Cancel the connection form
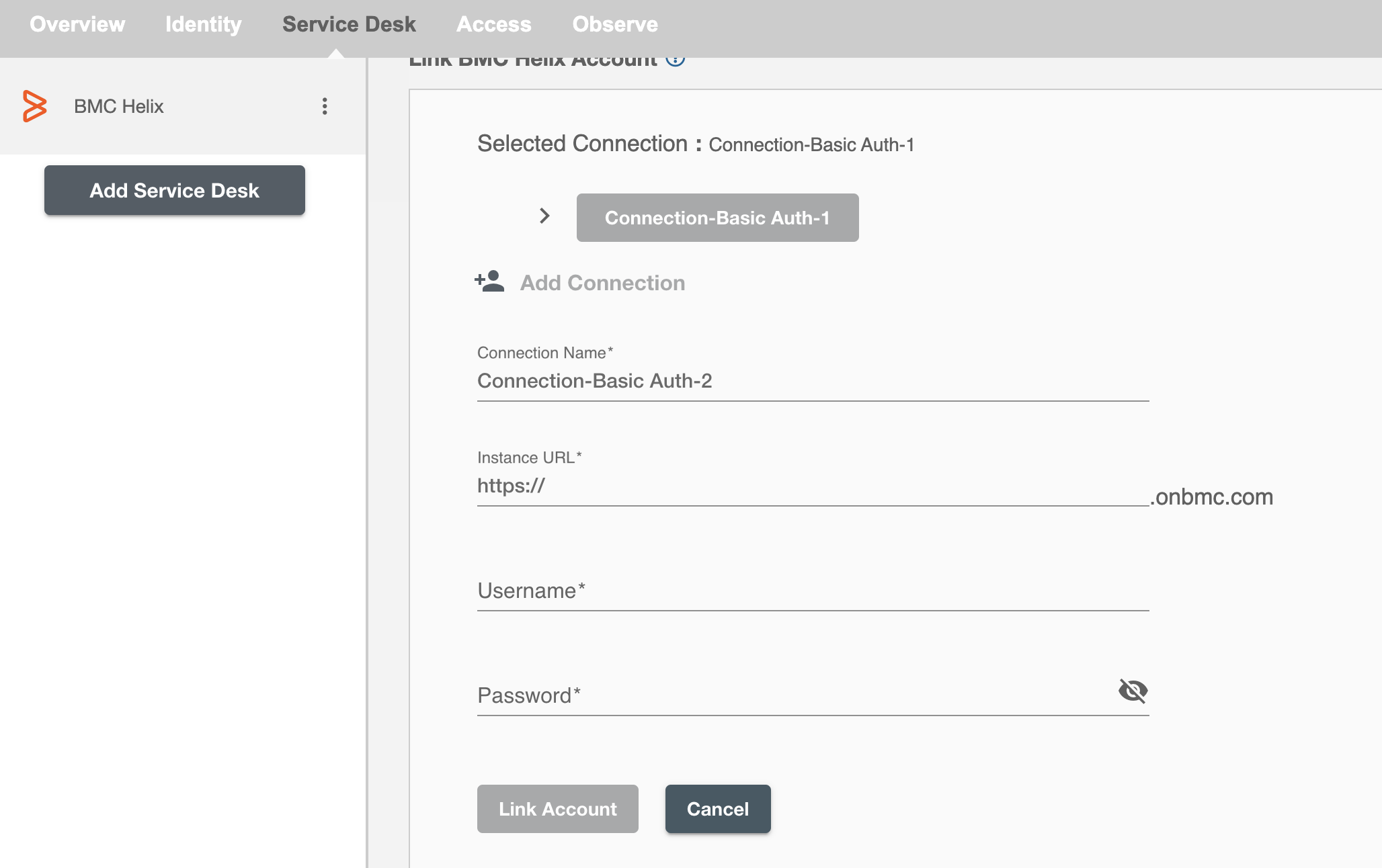This screenshot has width=1382, height=868. point(718,809)
